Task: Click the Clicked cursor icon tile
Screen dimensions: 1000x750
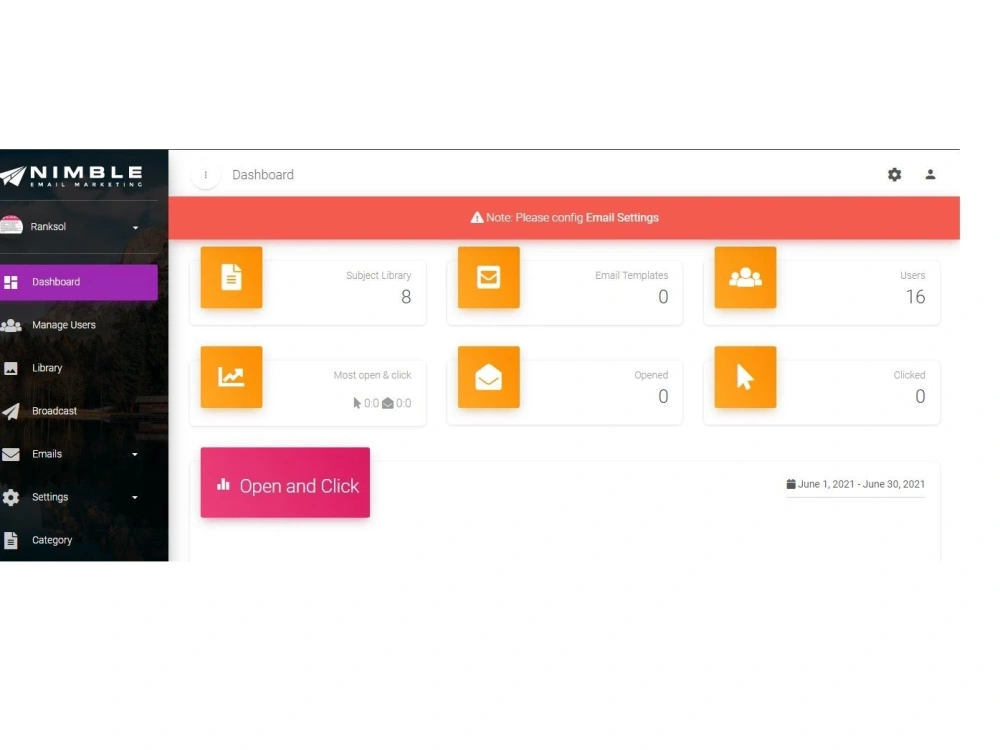Action: [x=745, y=377]
